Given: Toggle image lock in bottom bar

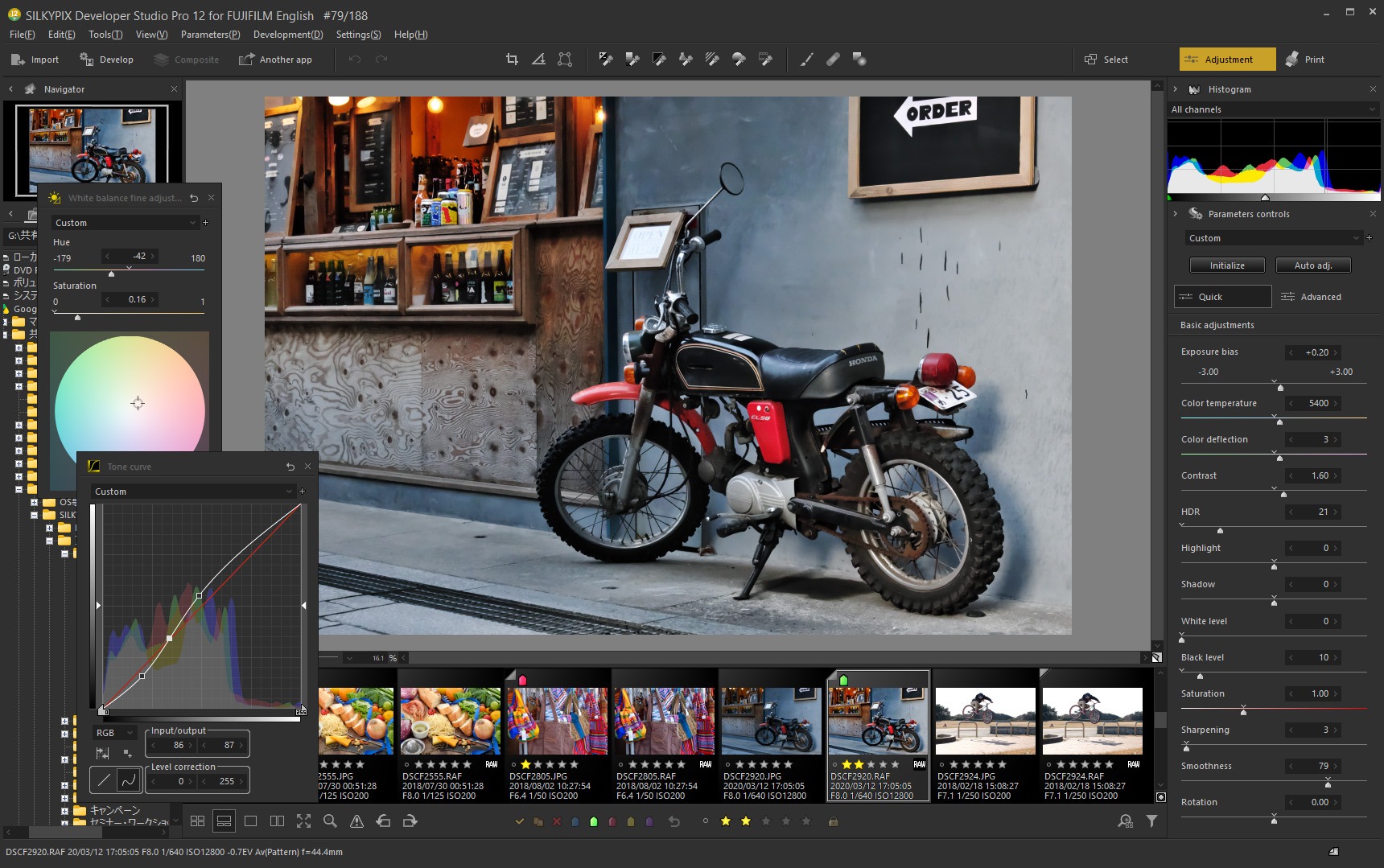Looking at the screenshot, I should [x=834, y=821].
